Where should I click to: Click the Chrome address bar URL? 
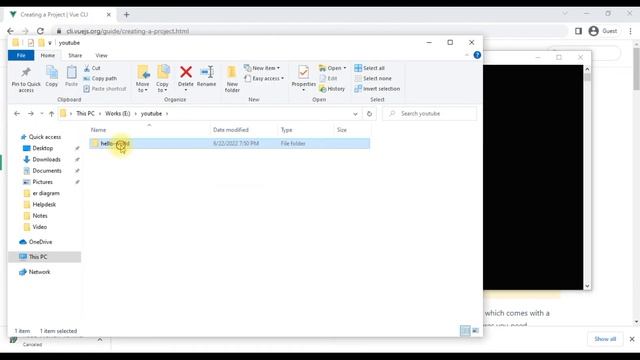click(x=127, y=31)
